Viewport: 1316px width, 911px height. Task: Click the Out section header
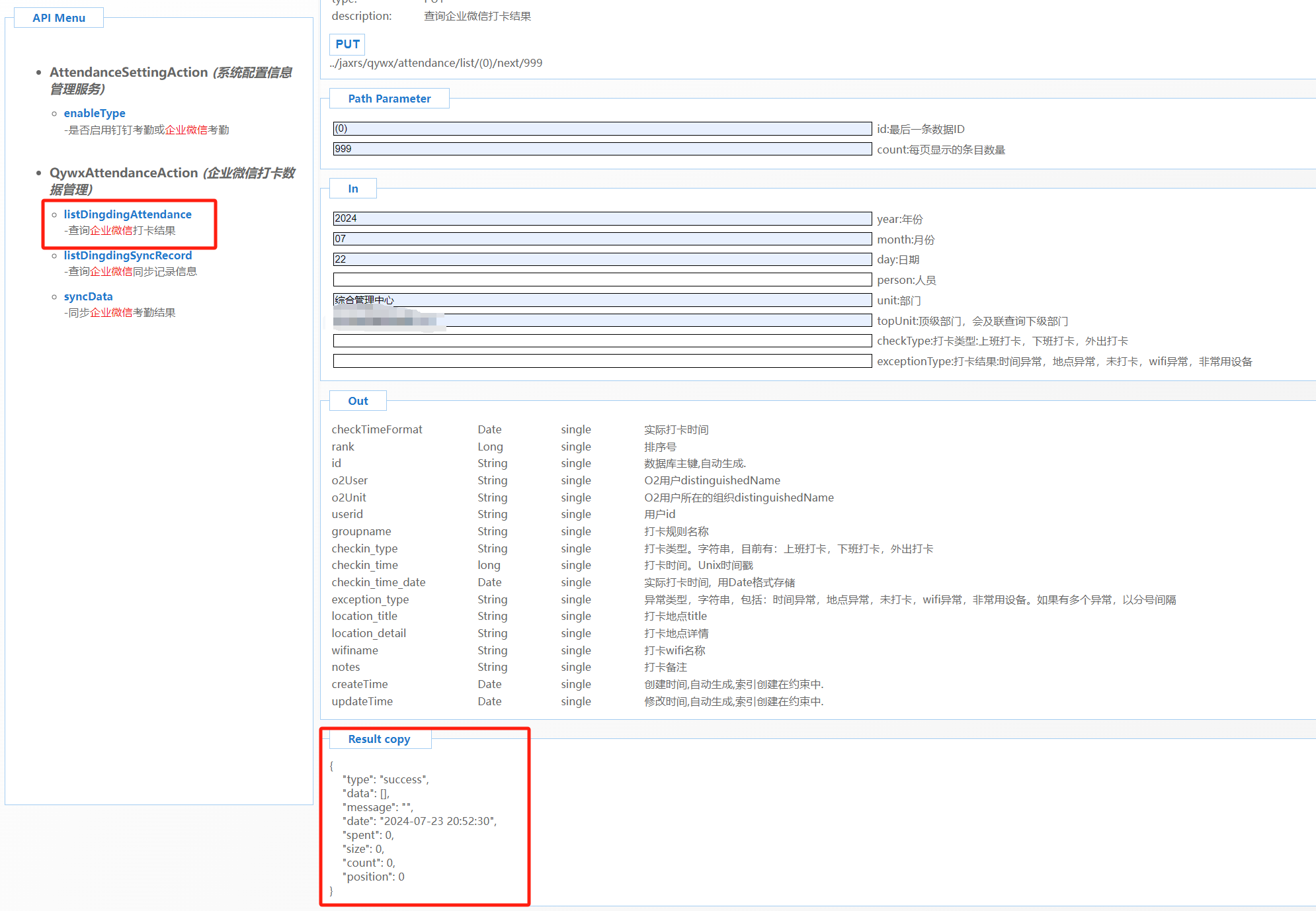coord(358,401)
